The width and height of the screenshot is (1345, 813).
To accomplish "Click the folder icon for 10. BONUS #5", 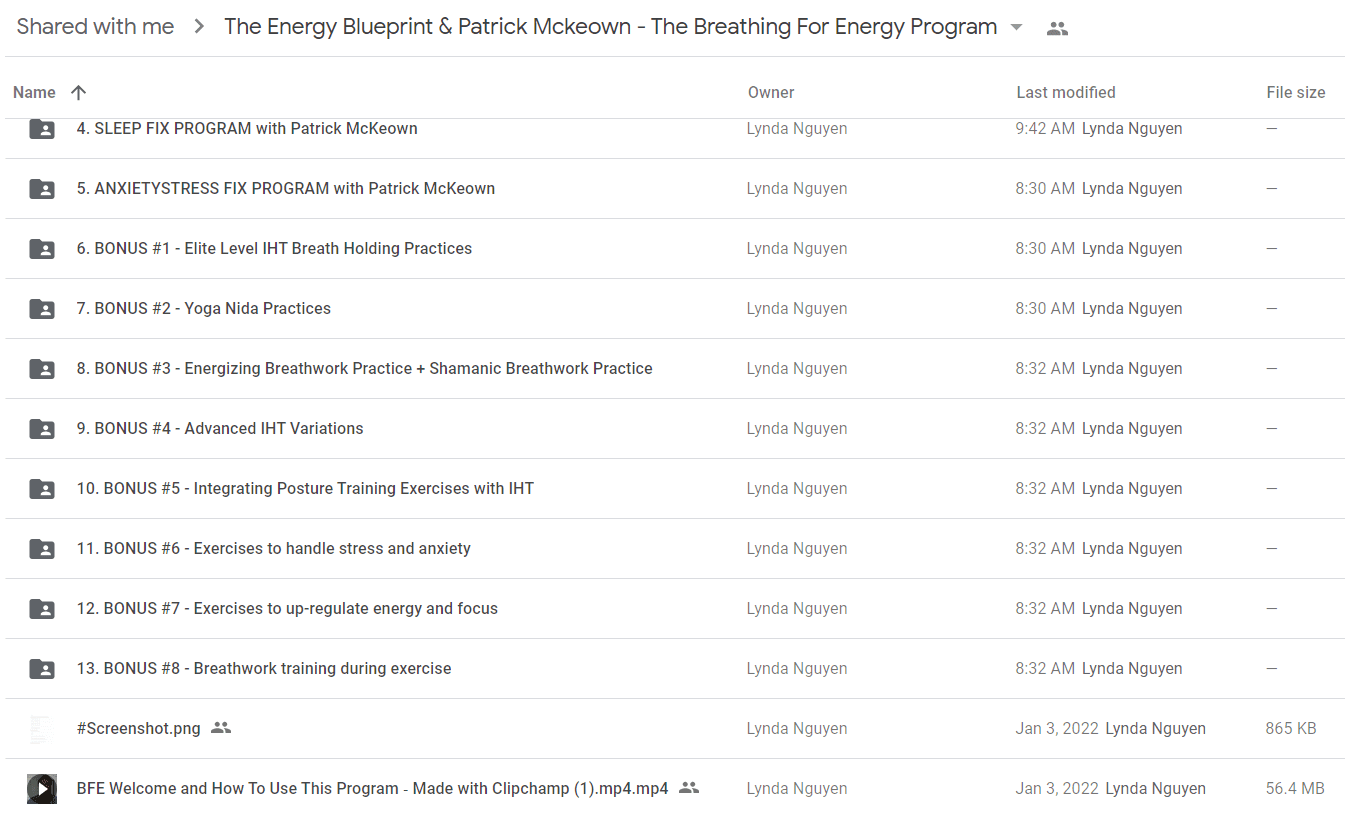I will coord(42,488).
